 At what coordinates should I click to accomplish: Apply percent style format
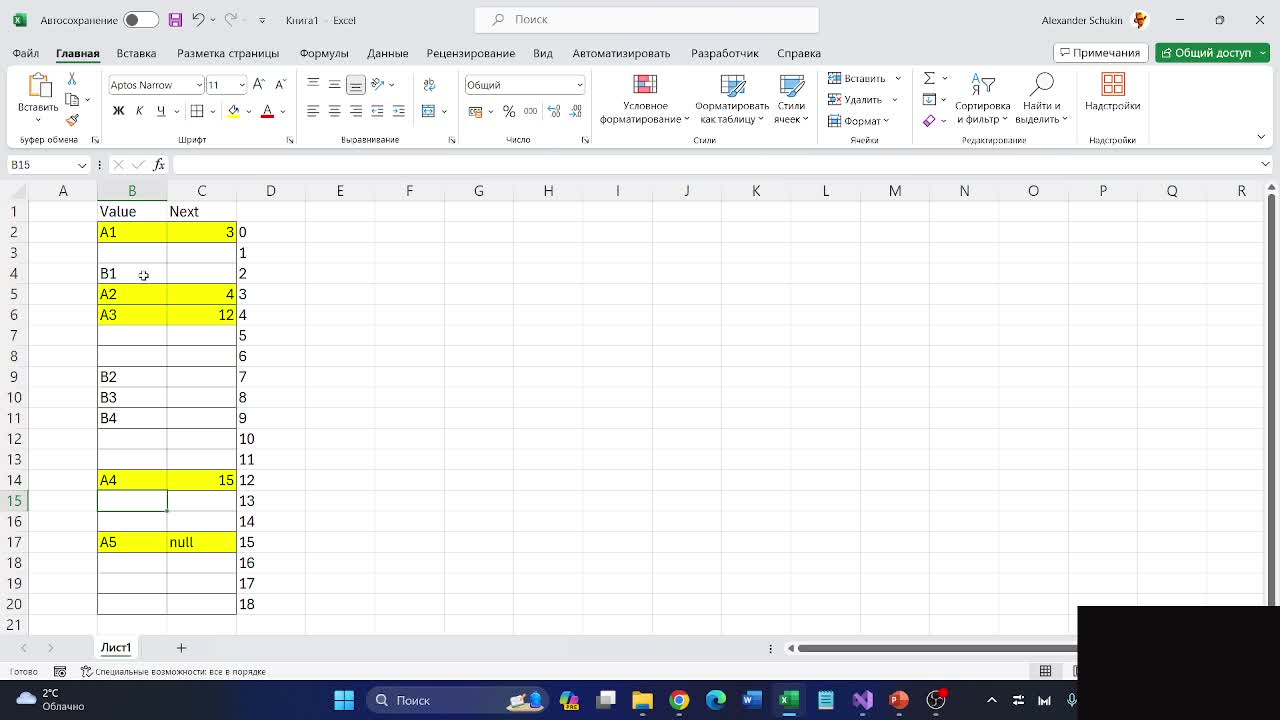click(x=509, y=111)
